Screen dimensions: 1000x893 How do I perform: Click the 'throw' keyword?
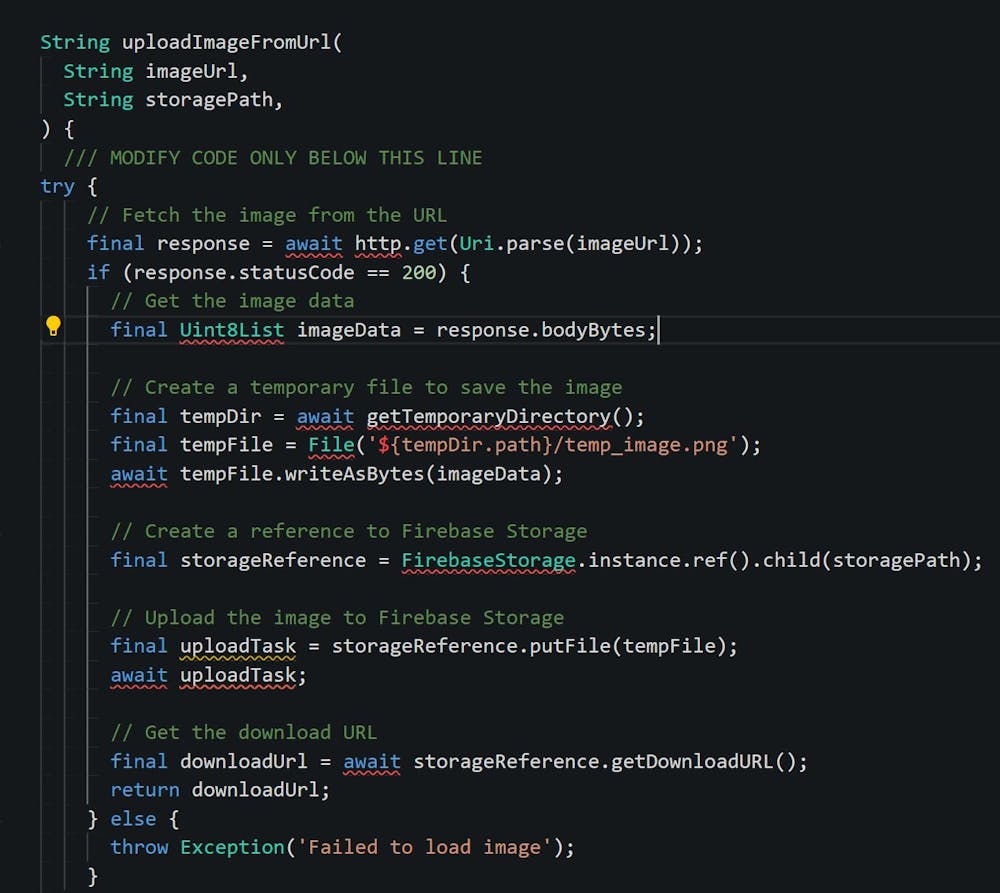139,847
